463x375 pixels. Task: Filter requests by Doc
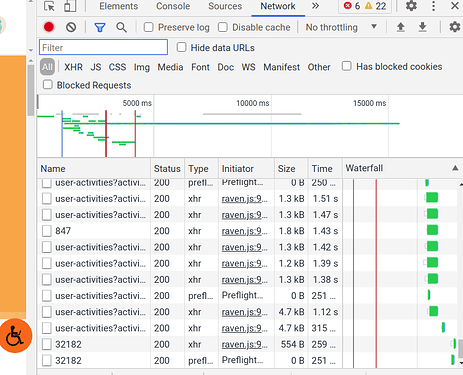[x=226, y=67]
